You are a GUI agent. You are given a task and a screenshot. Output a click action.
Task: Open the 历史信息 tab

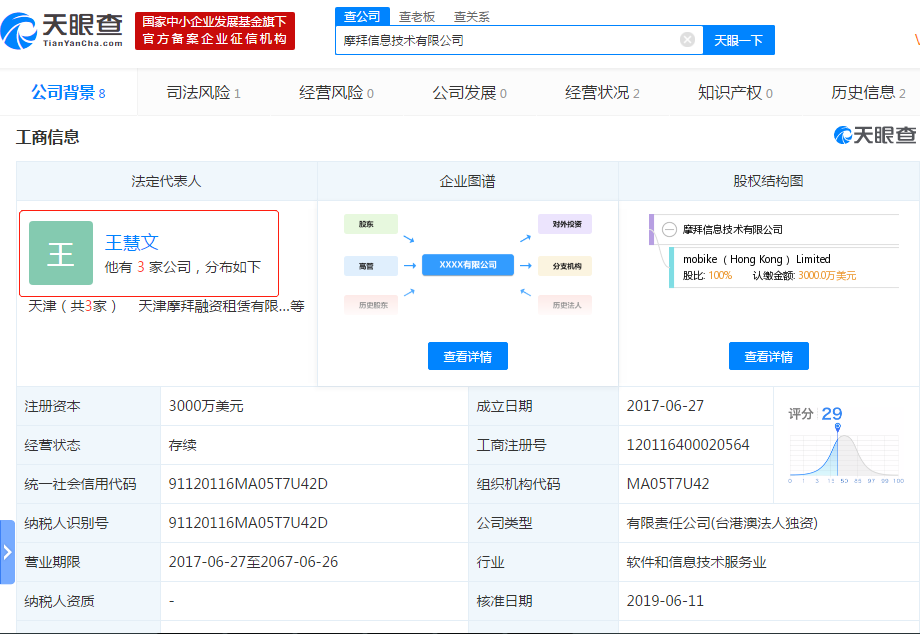tap(868, 93)
